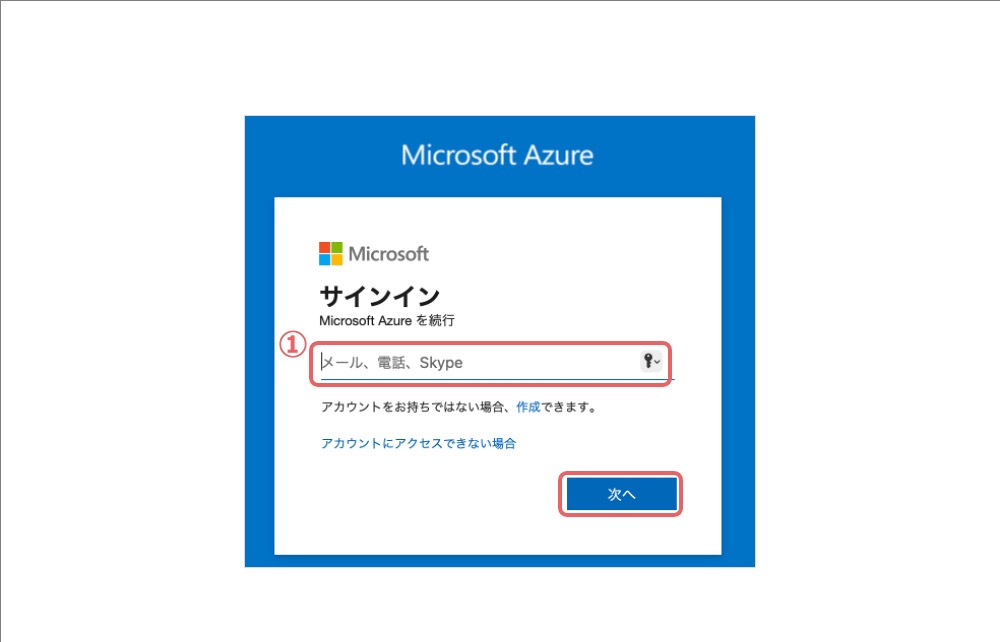Click the blue square of Microsoft logo
Image resolution: width=1000 pixels, height=642 pixels.
coord(325,259)
